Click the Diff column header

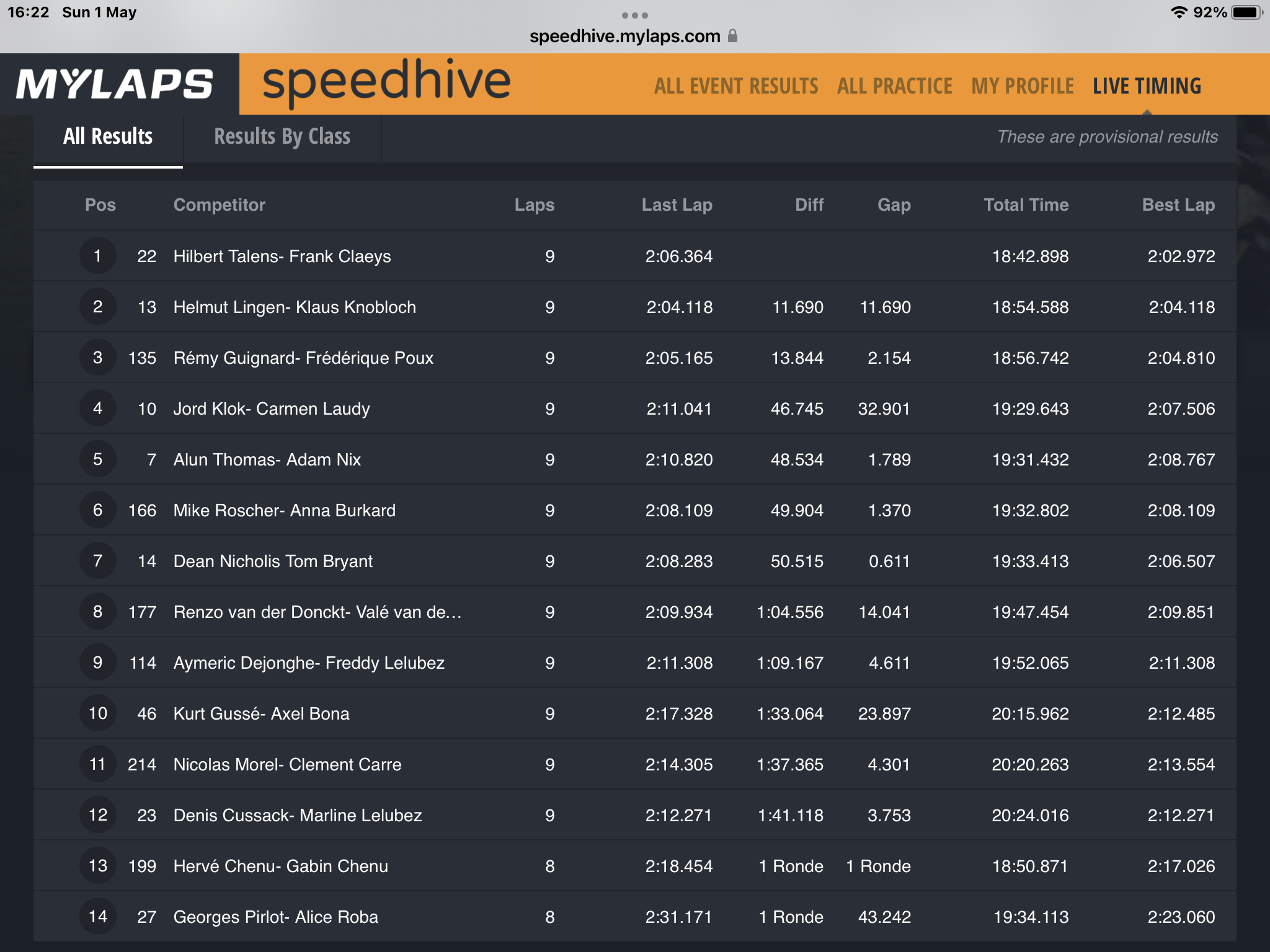809,205
